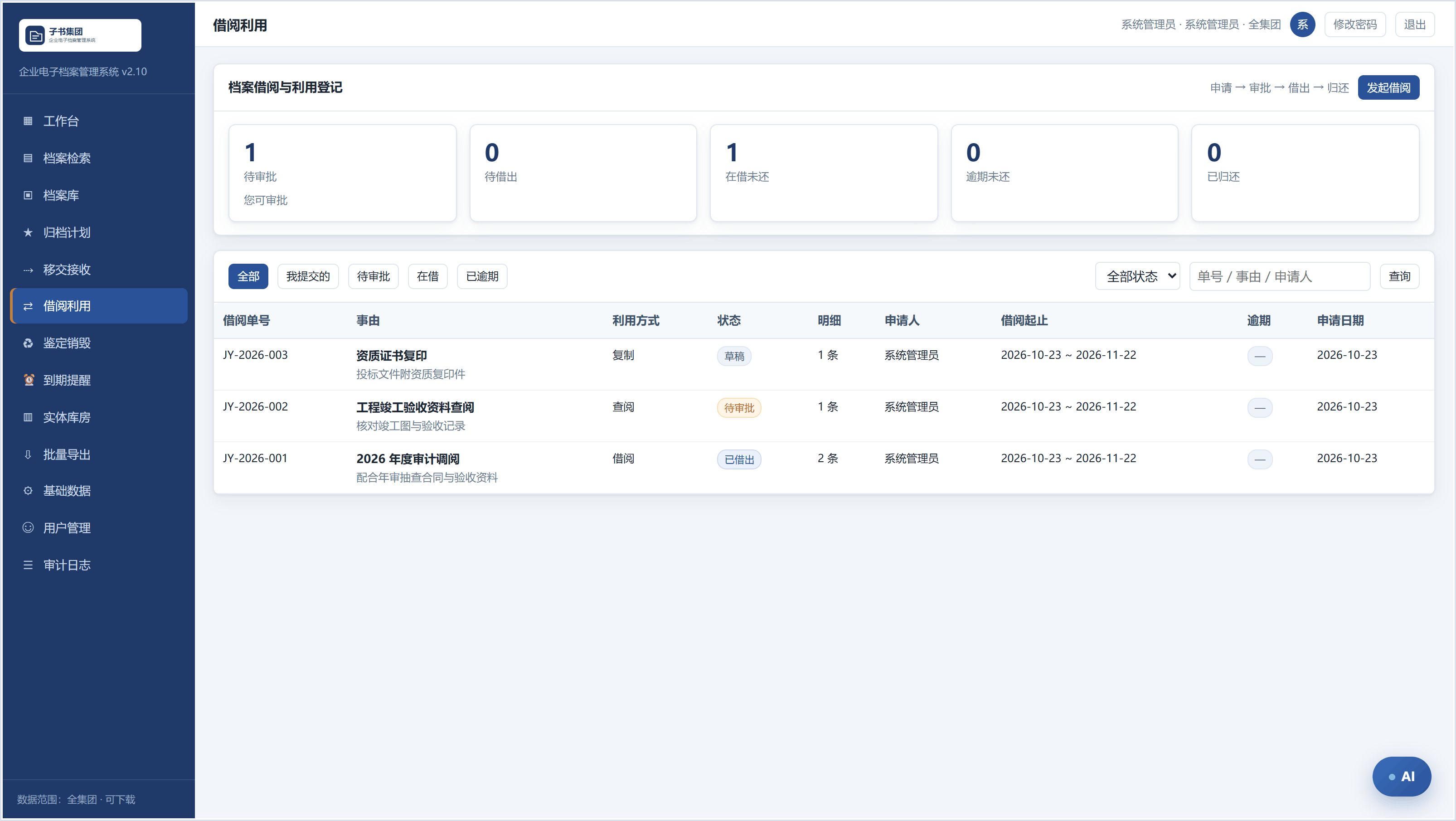Open the 已归还 statistics card
Screen dimensions: 1456x821
coord(1305,173)
